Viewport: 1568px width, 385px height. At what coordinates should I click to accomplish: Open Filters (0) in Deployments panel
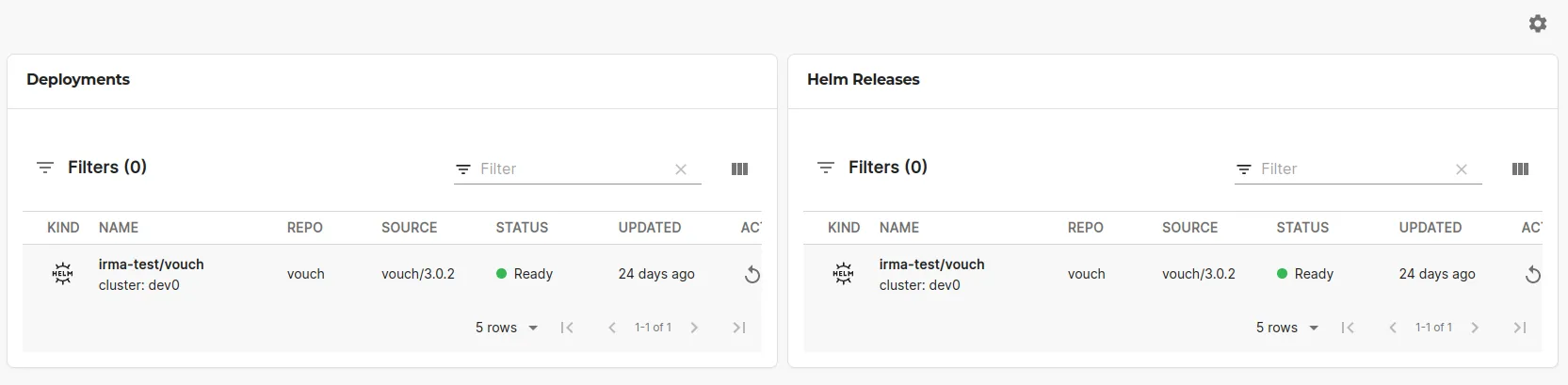pyautogui.click(x=91, y=168)
